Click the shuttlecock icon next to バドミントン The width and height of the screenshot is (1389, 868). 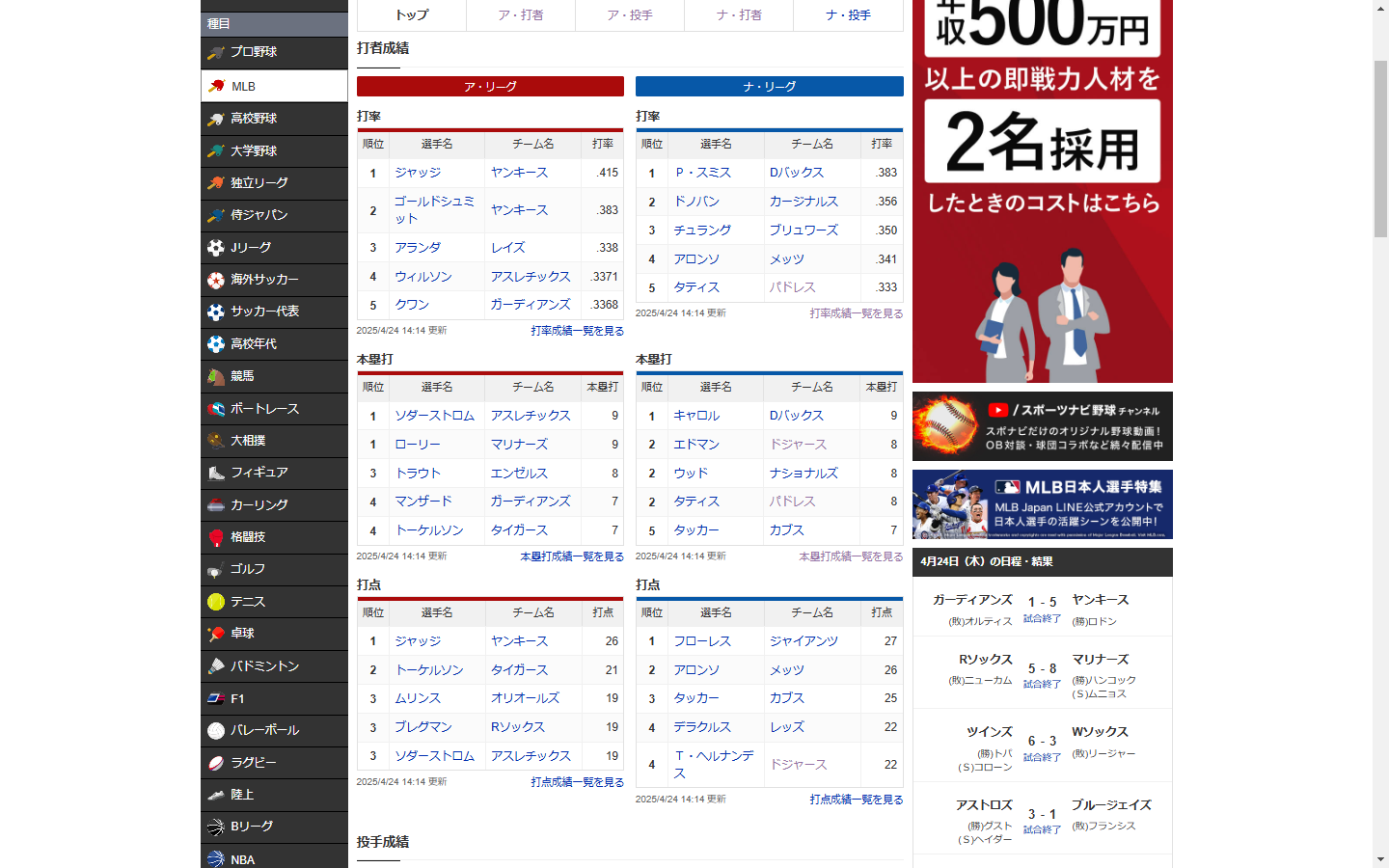pos(216,666)
